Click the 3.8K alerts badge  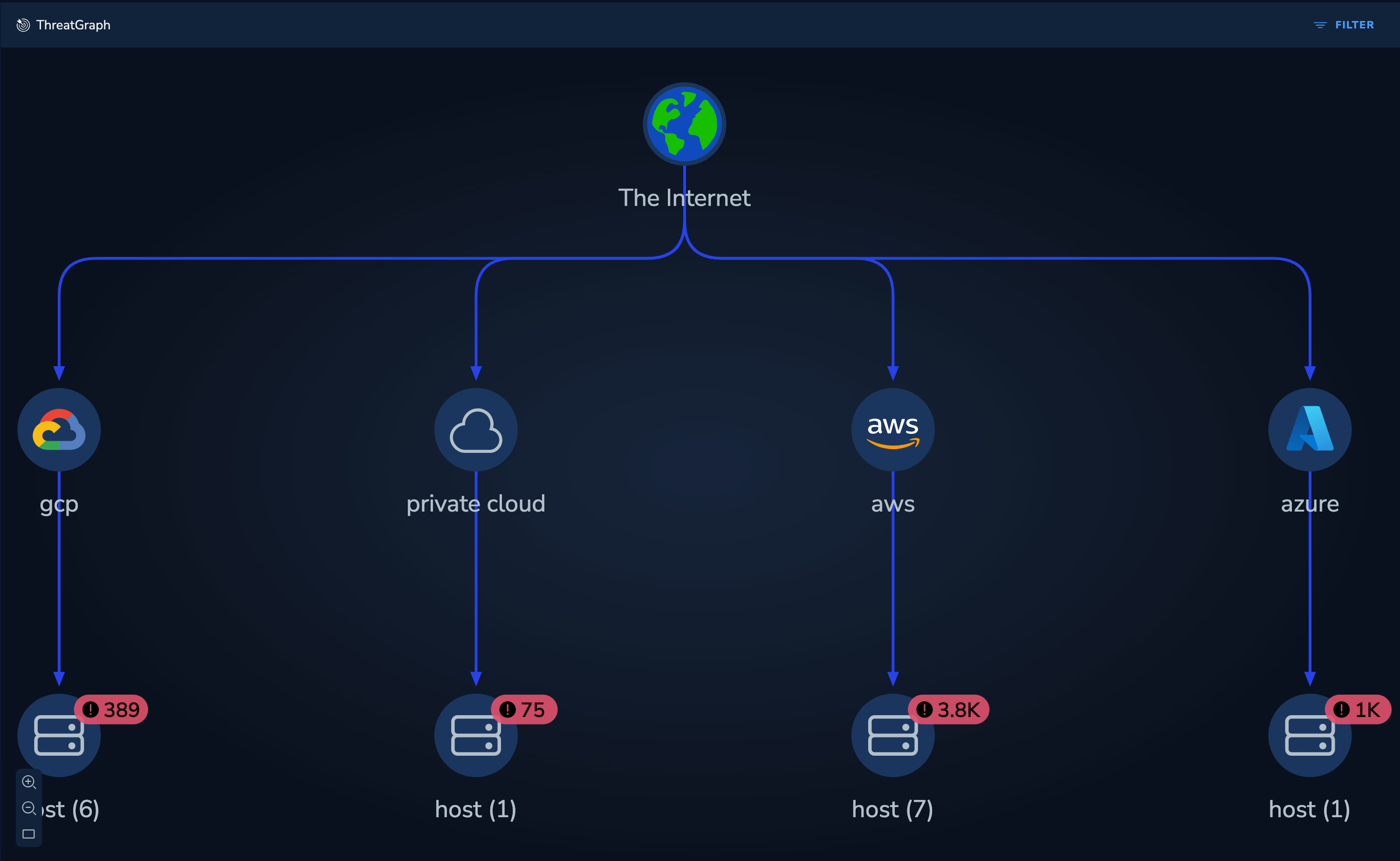[948, 710]
